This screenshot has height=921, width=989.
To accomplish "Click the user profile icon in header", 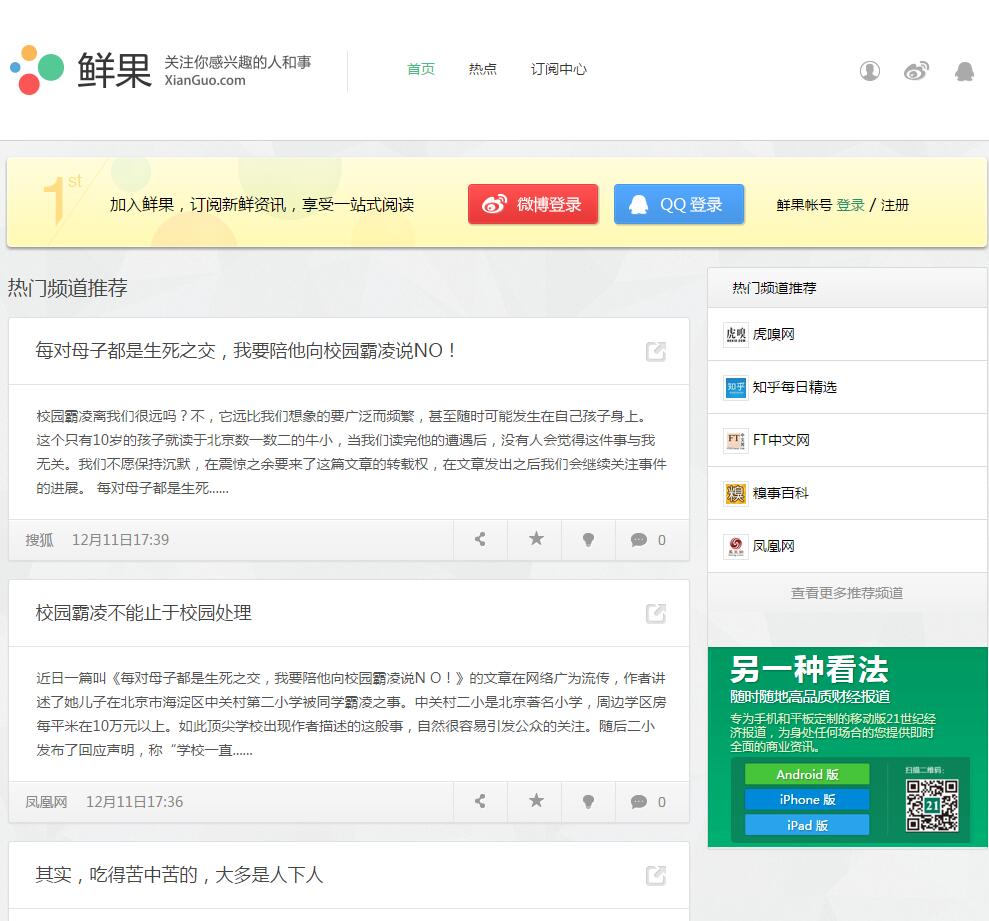I will (x=870, y=71).
